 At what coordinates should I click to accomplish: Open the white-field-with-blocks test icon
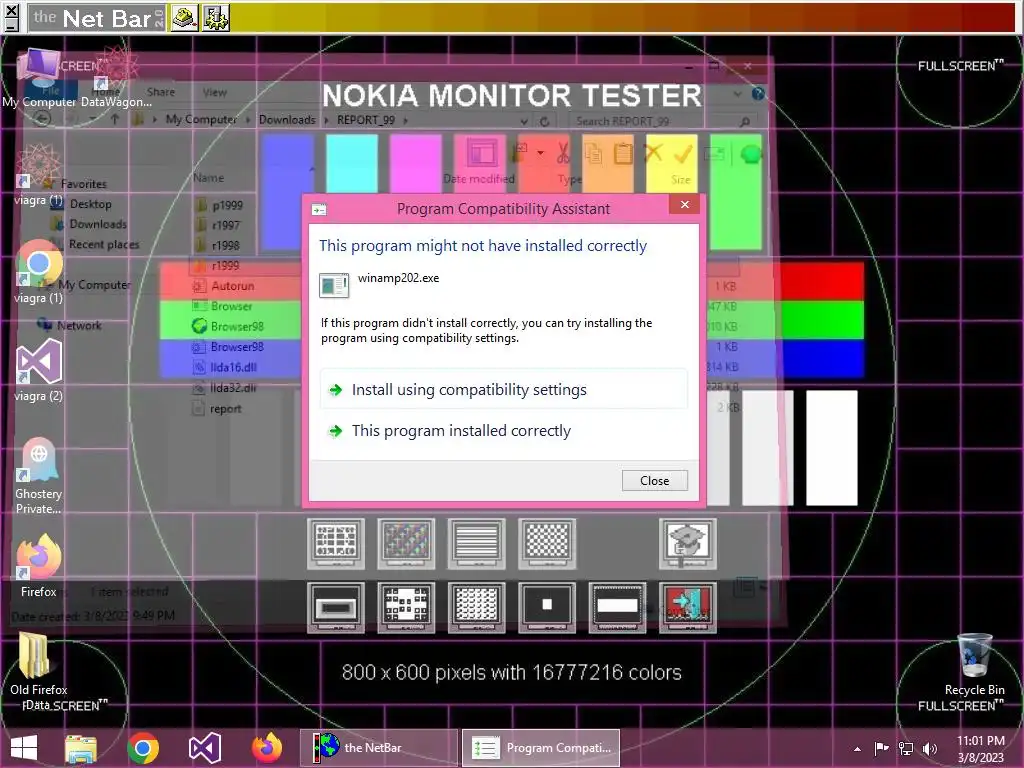tap(406, 607)
